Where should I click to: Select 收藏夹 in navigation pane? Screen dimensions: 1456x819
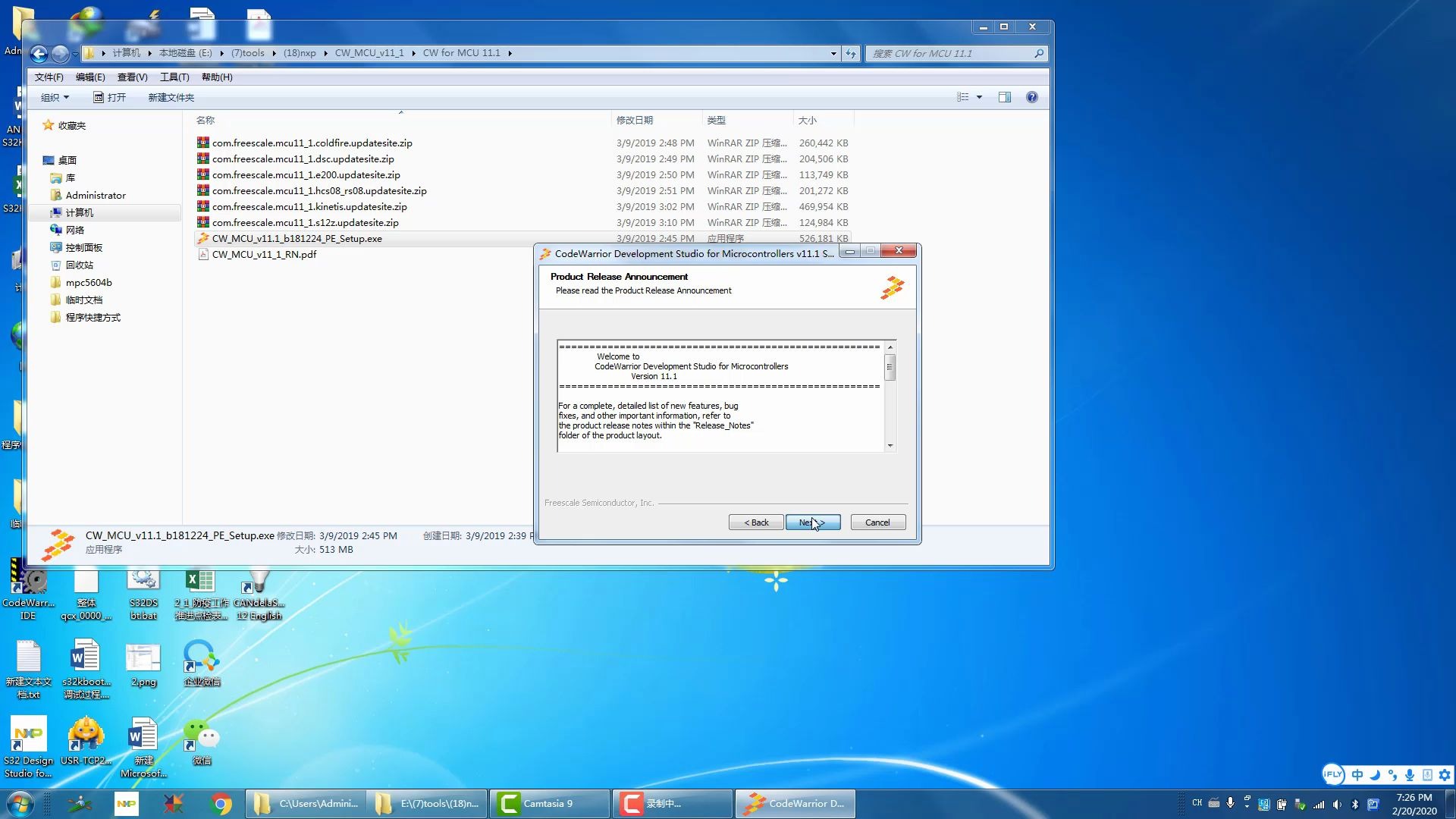point(72,126)
